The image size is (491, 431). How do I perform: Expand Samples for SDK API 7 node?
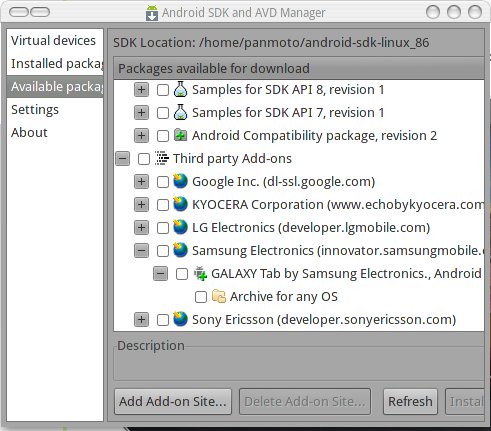[141, 113]
